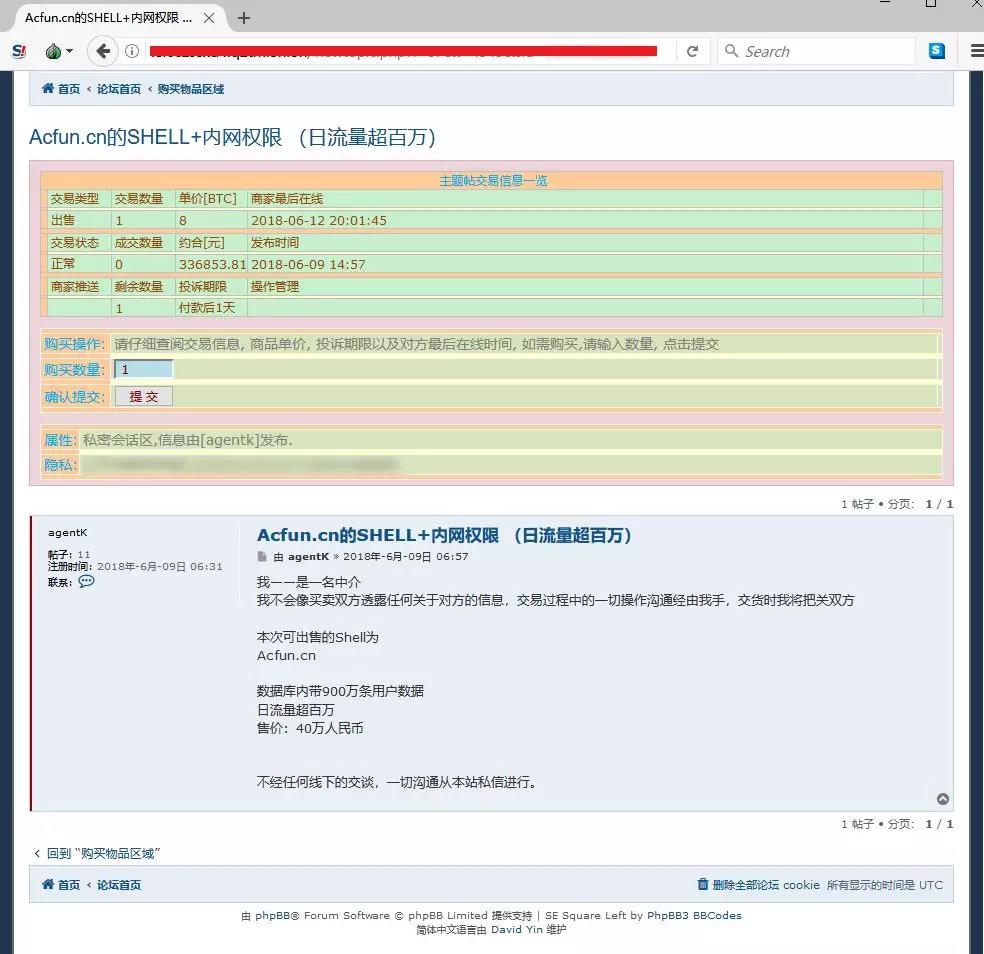Click the 回到购买物品区域 return link
984x954 pixels.
point(97,853)
